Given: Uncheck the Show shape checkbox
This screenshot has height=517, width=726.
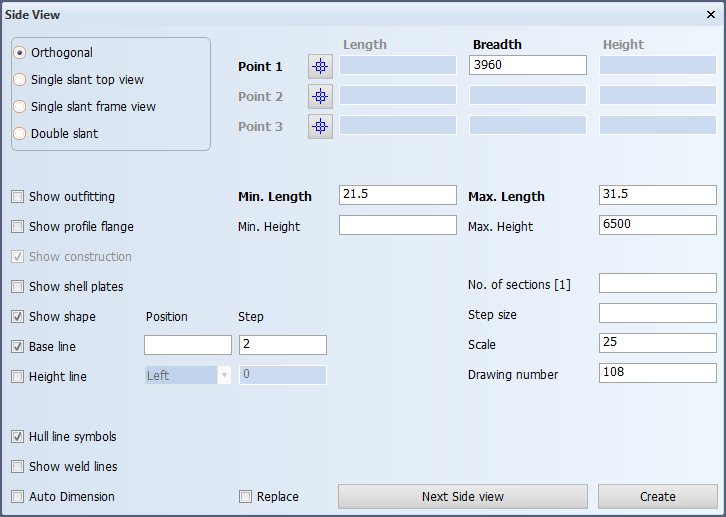Looking at the screenshot, I should 18,317.
